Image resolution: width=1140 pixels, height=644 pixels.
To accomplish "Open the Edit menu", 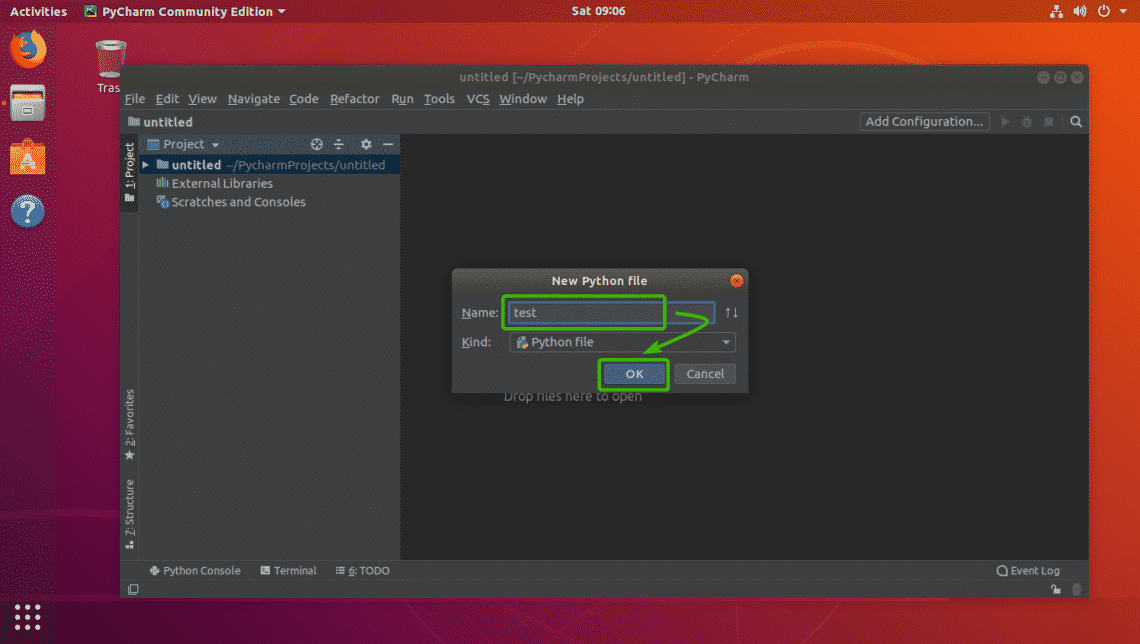I will 166,99.
